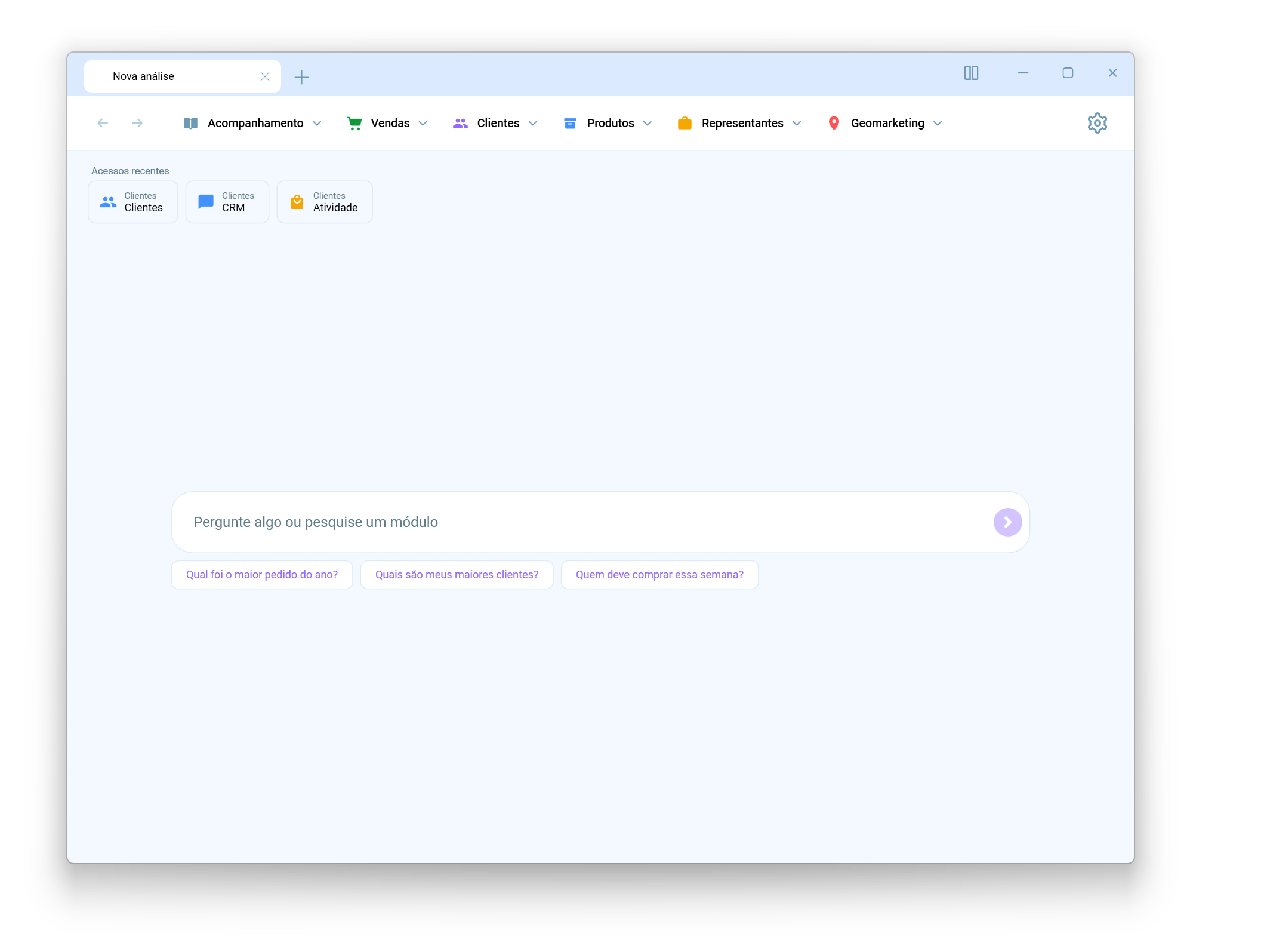Image resolution: width=1264 pixels, height=952 pixels.
Task: Click the purple Clientes people icon in the navigation bar
Action: 460,123
